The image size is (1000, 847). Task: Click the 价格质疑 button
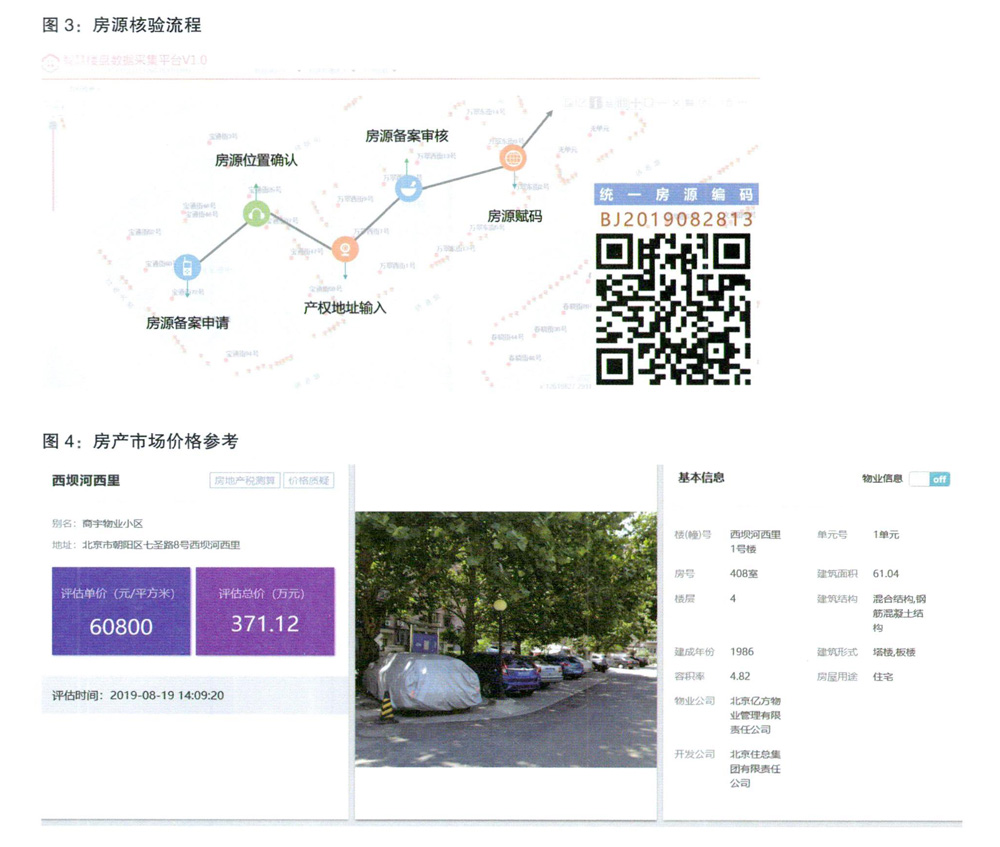click(x=309, y=480)
